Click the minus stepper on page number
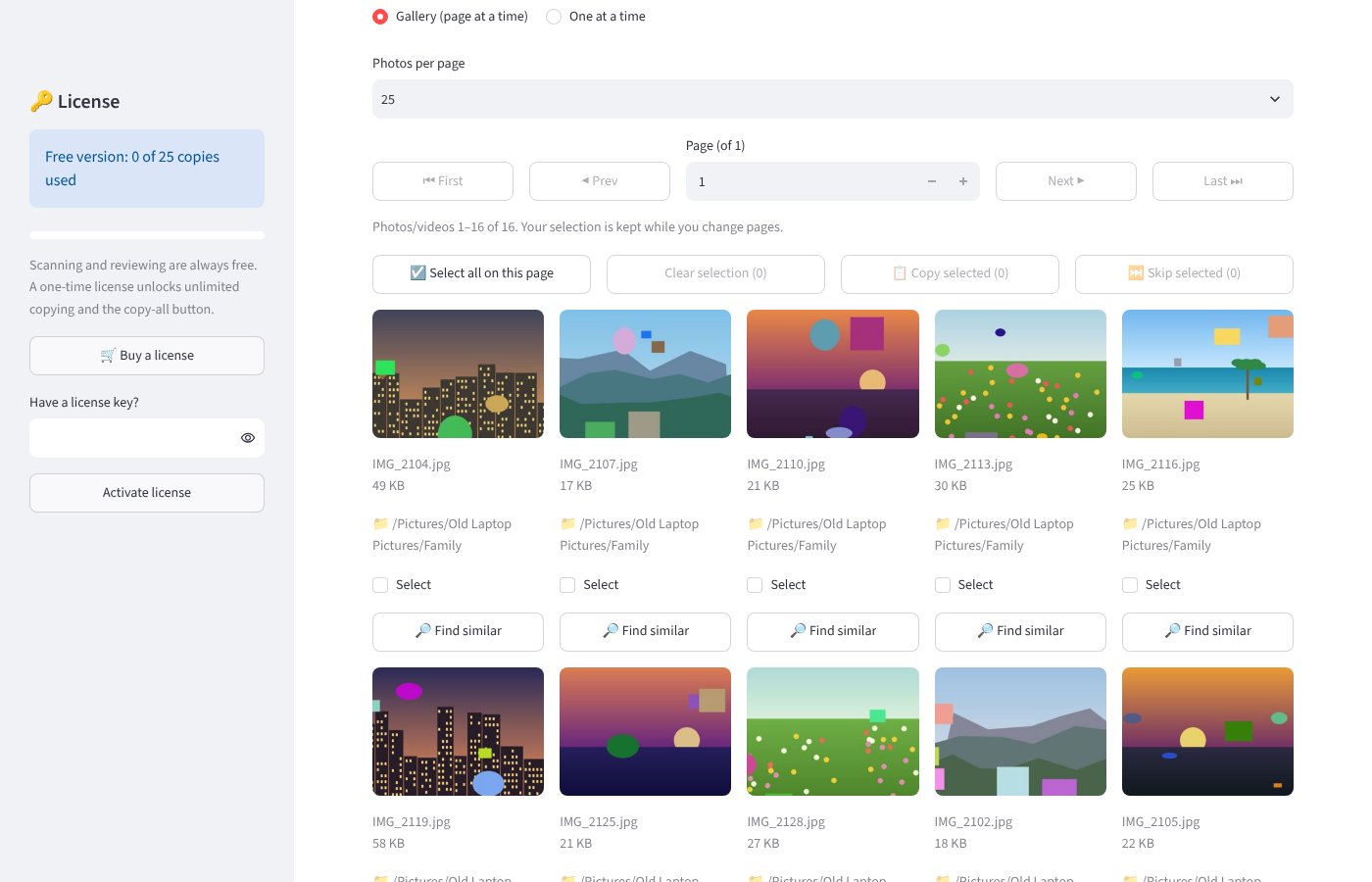This screenshot has width=1372, height=882. click(x=932, y=181)
